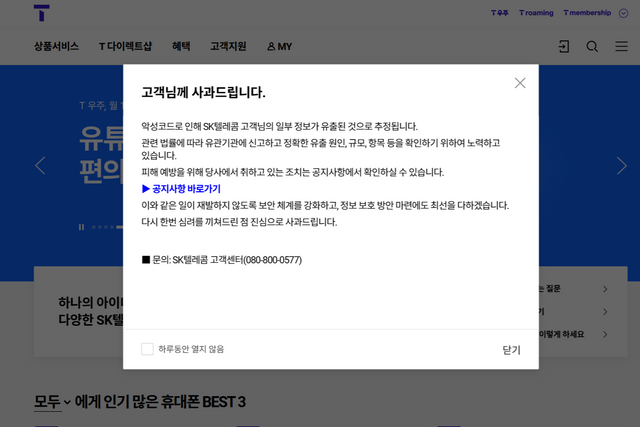Open the T roaming link
The image size is (640, 427).
coord(536,13)
